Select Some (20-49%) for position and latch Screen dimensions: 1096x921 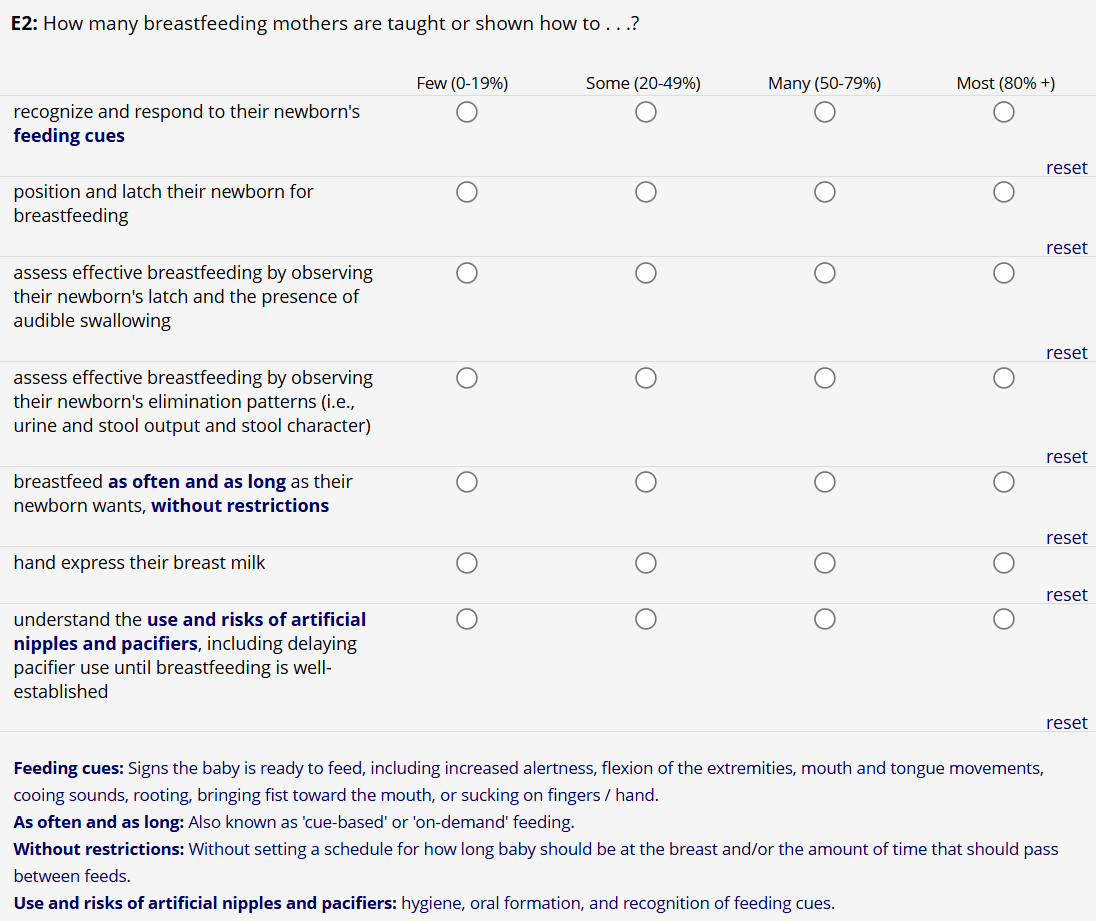[646, 192]
